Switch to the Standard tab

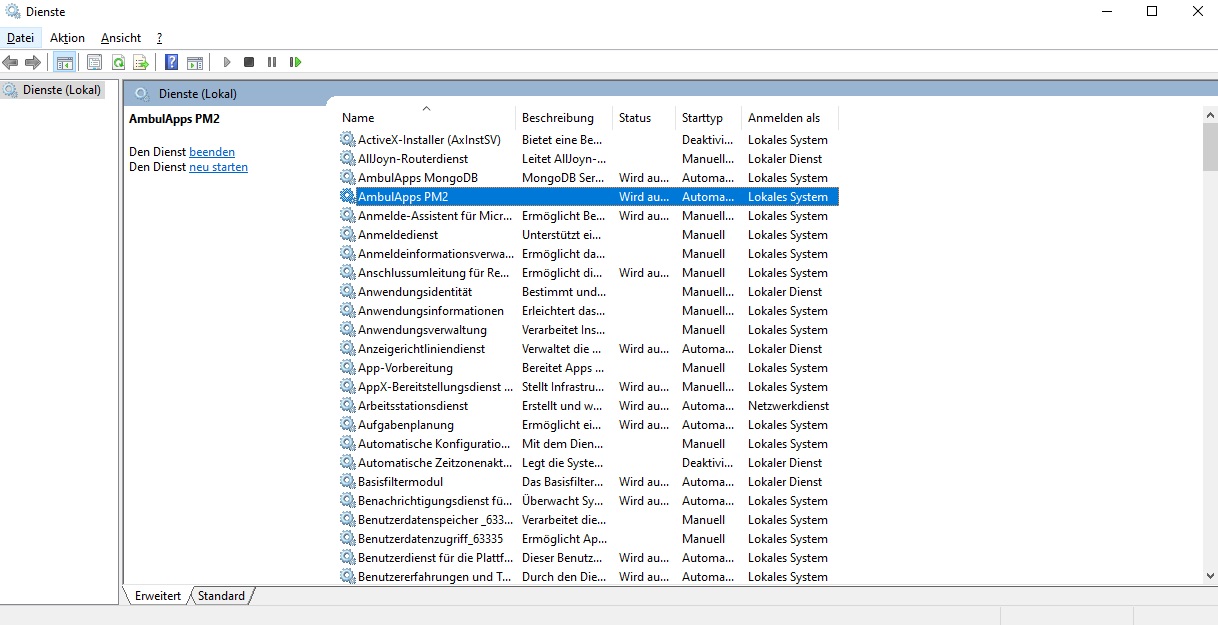pyautogui.click(x=221, y=596)
